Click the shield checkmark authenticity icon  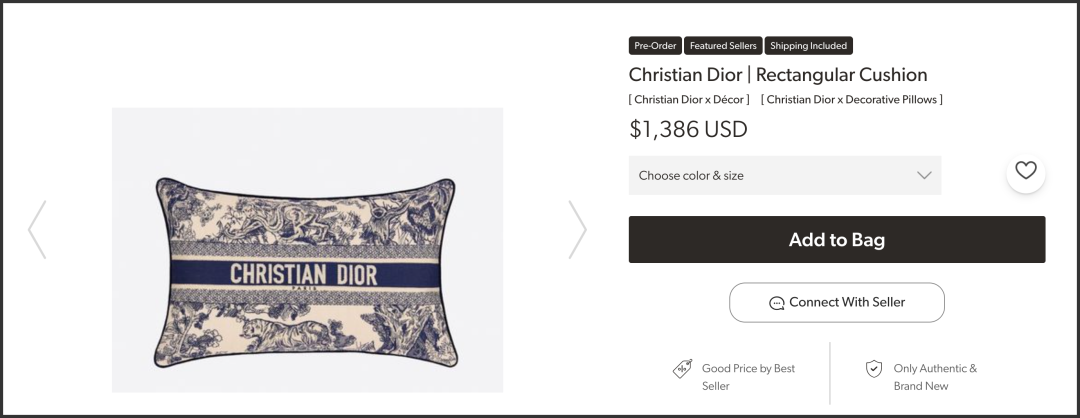tap(873, 368)
